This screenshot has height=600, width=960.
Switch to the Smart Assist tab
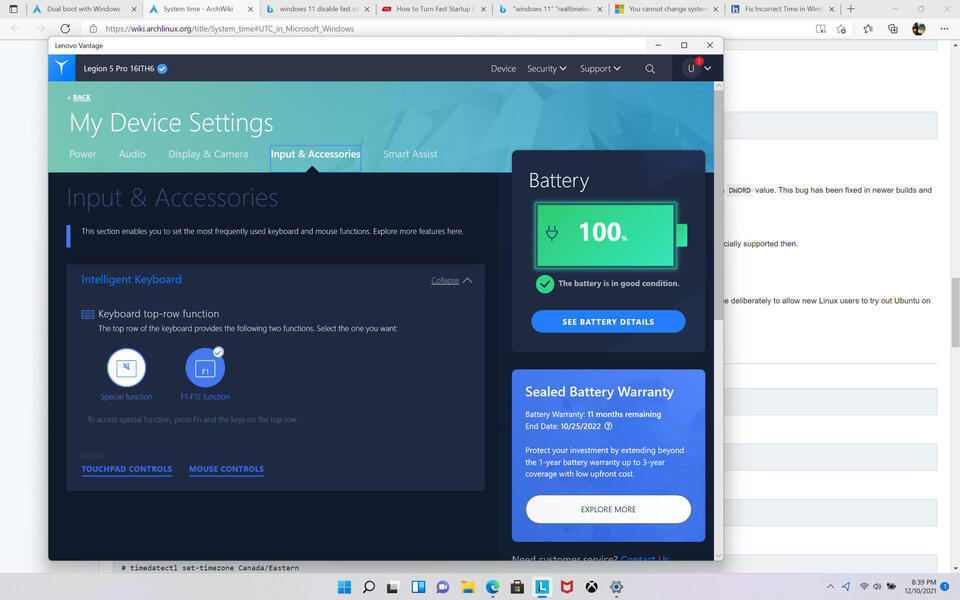pos(410,154)
